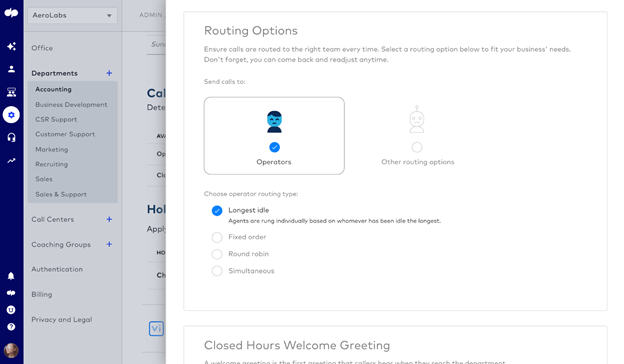Open the AeroLabs company dropdown
Viewport: 624px width, 364px height.
click(72, 16)
